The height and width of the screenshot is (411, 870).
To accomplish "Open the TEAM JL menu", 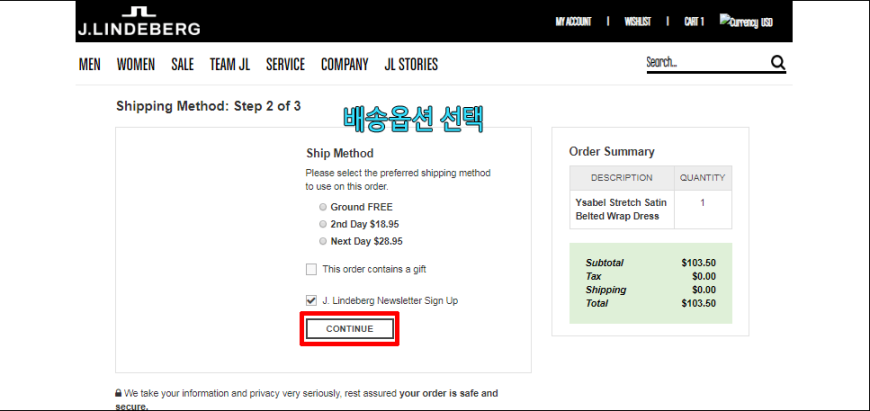I will (x=230, y=65).
